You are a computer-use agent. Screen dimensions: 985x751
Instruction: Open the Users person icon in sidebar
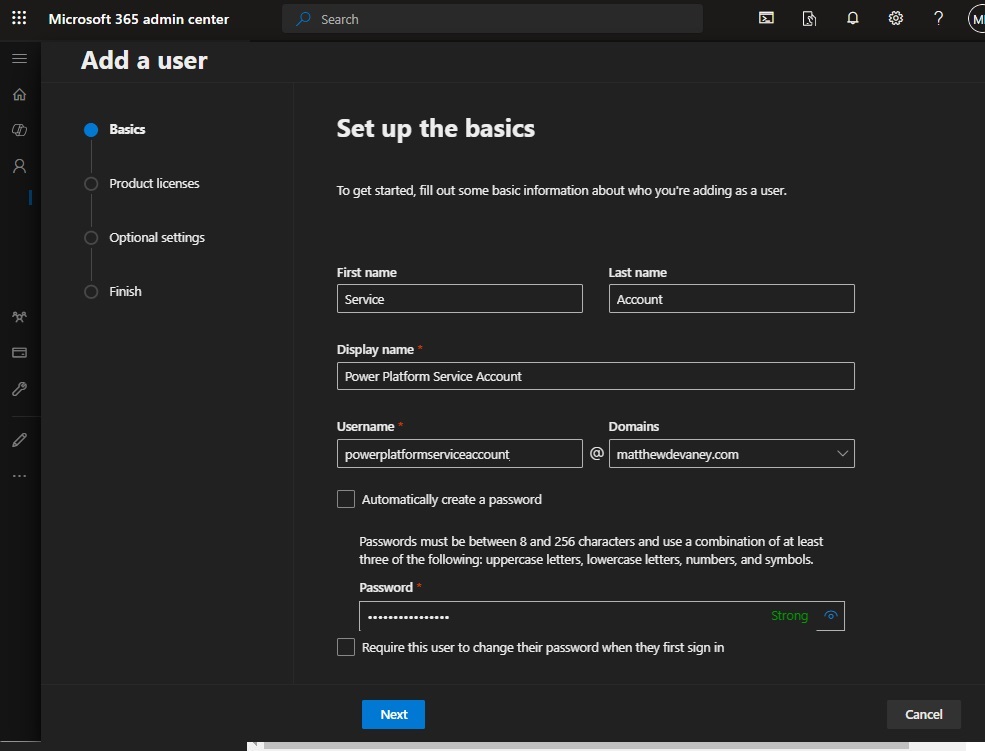click(x=19, y=166)
